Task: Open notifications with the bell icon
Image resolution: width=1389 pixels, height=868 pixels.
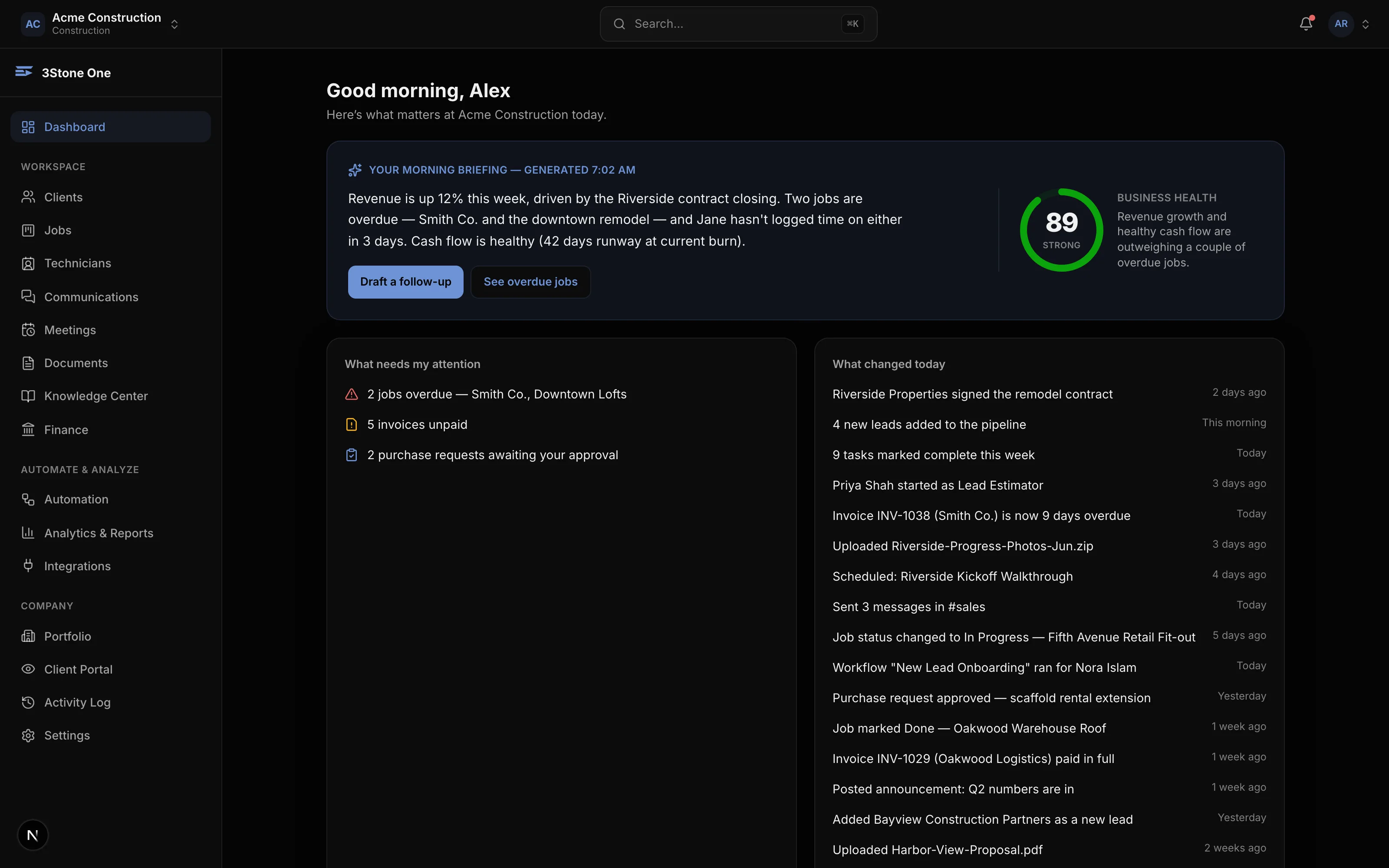Action: coord(1306,23)
